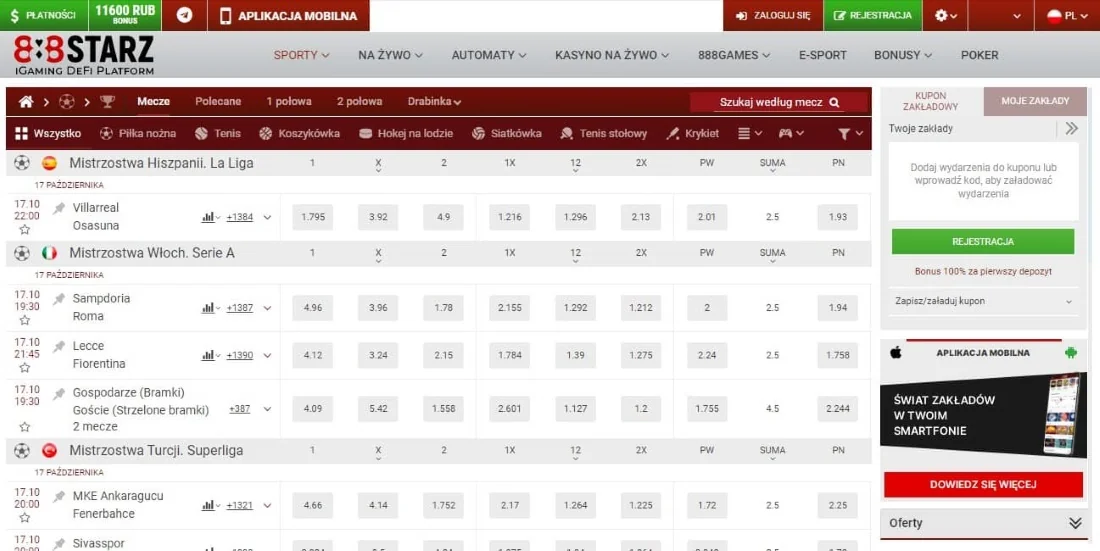Click the green REJESTRACJA button in bet slip

click(x=983, y=241)
